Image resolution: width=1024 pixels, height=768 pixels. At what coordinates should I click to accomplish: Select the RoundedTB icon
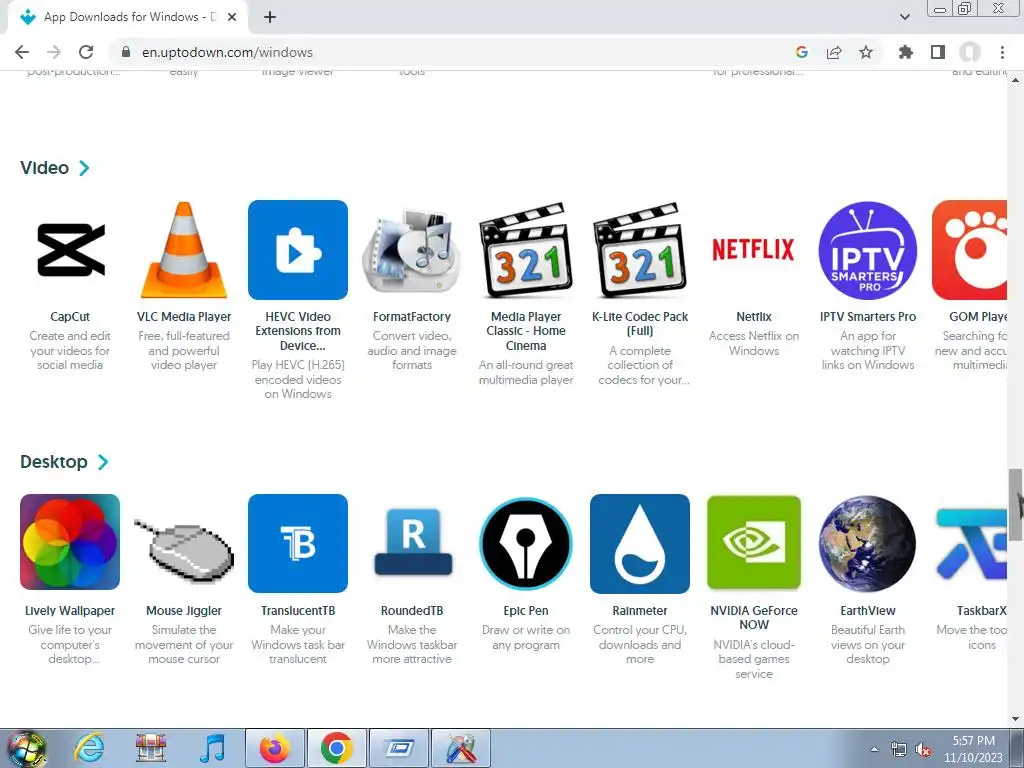[x=413, y=543]
